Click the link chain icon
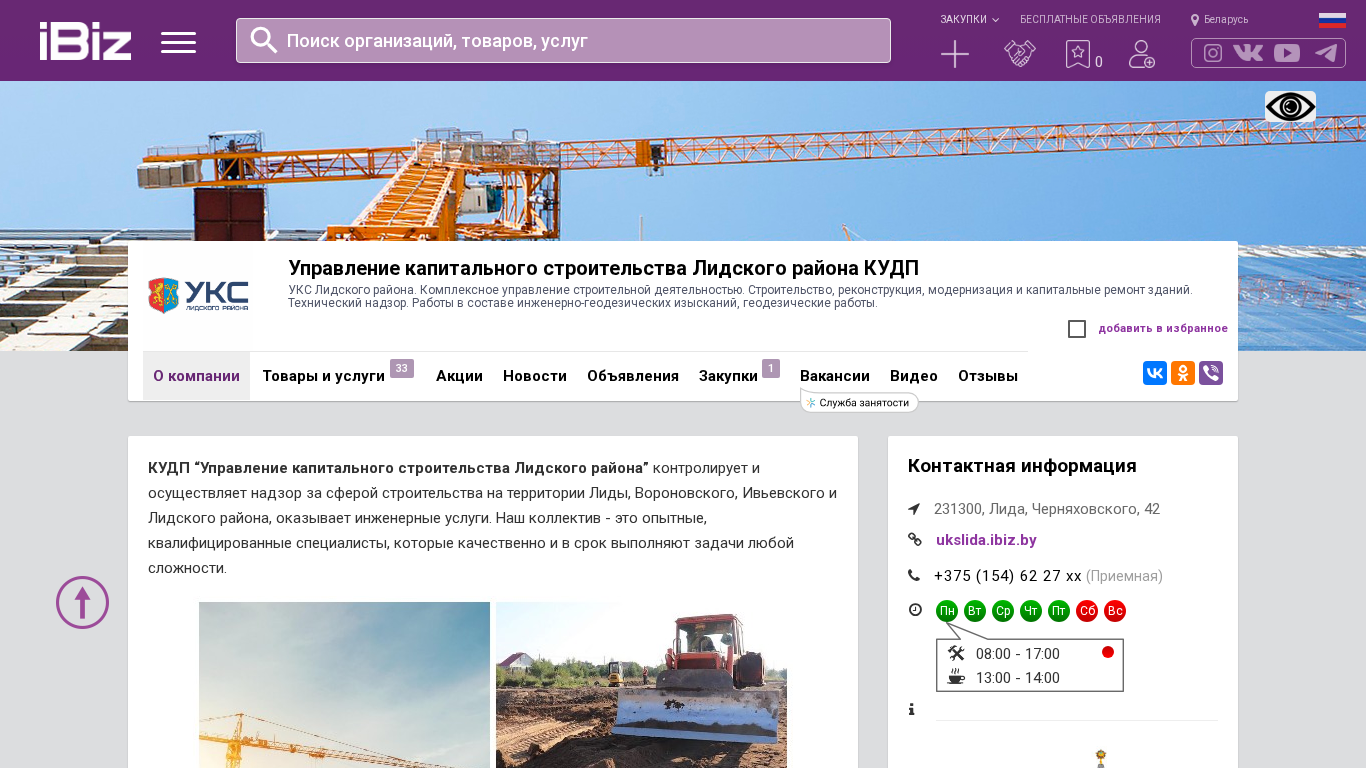The width and height of the screenshot is (1366, 768). tap(914, 539)
